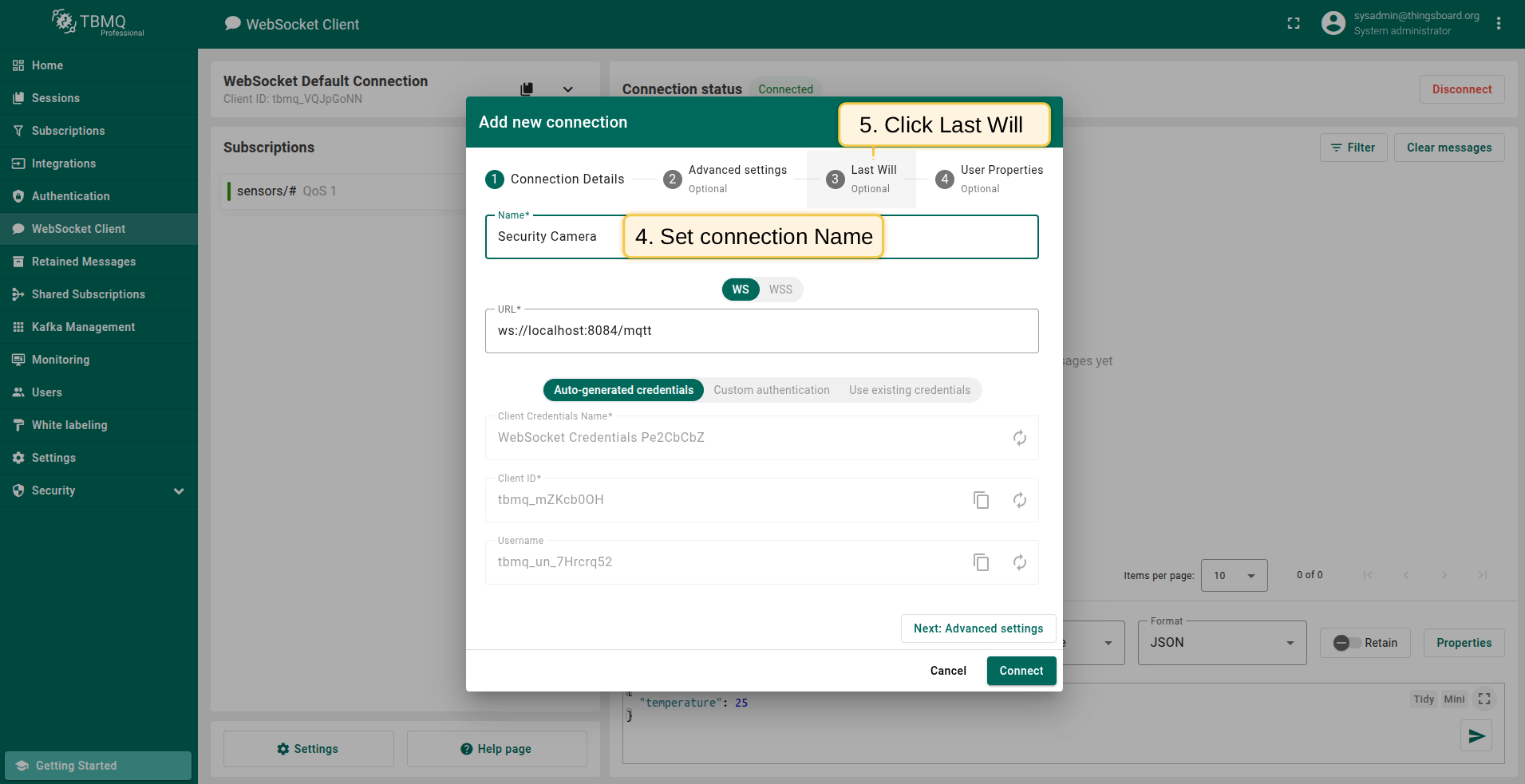This screenshot has height=784, width=1525.
Task: Switch protocol toggle to WSS
Action: (x=780, y=290)
